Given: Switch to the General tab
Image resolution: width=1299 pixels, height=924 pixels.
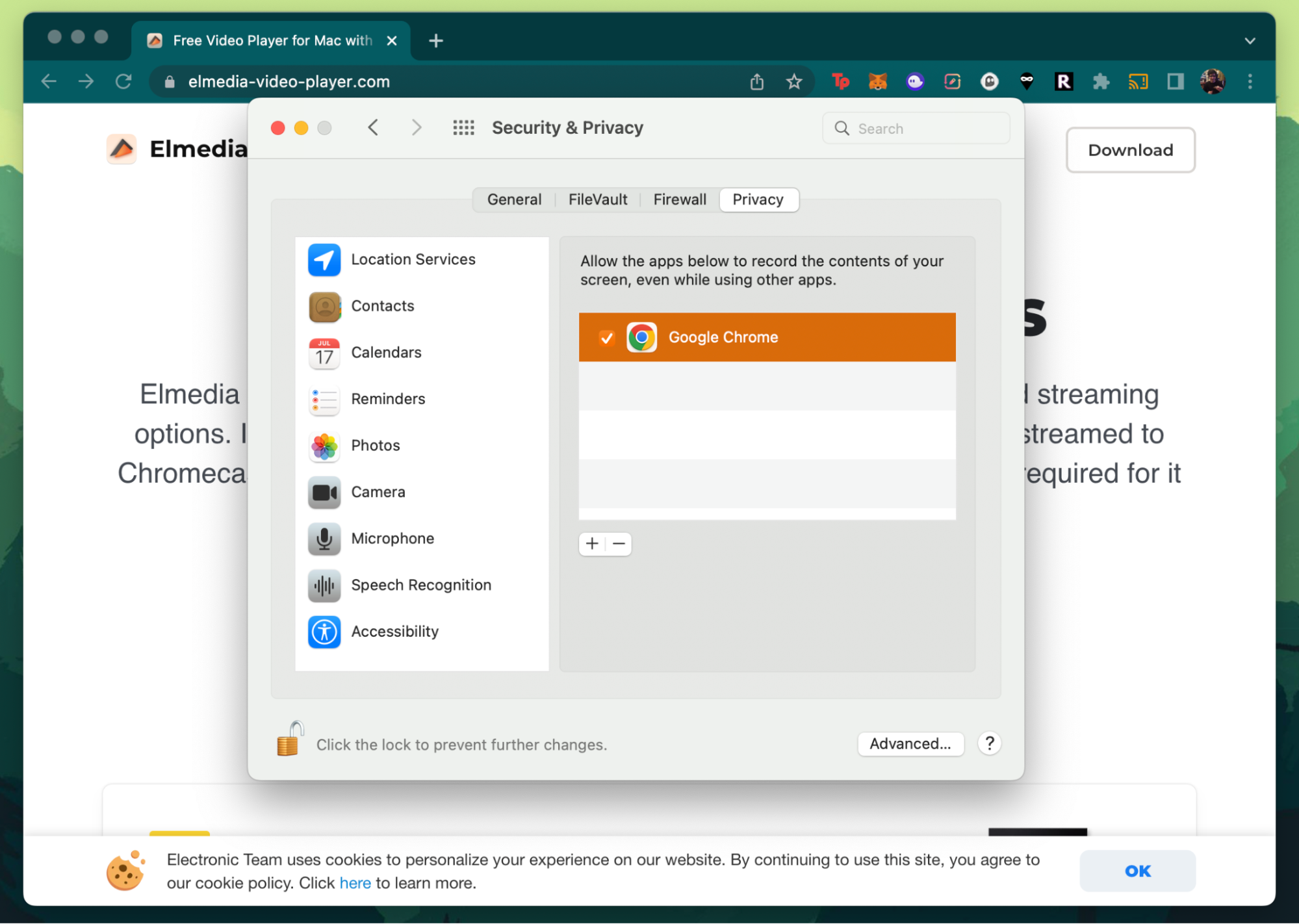Looking at the screenshot, I should point(513,199).
